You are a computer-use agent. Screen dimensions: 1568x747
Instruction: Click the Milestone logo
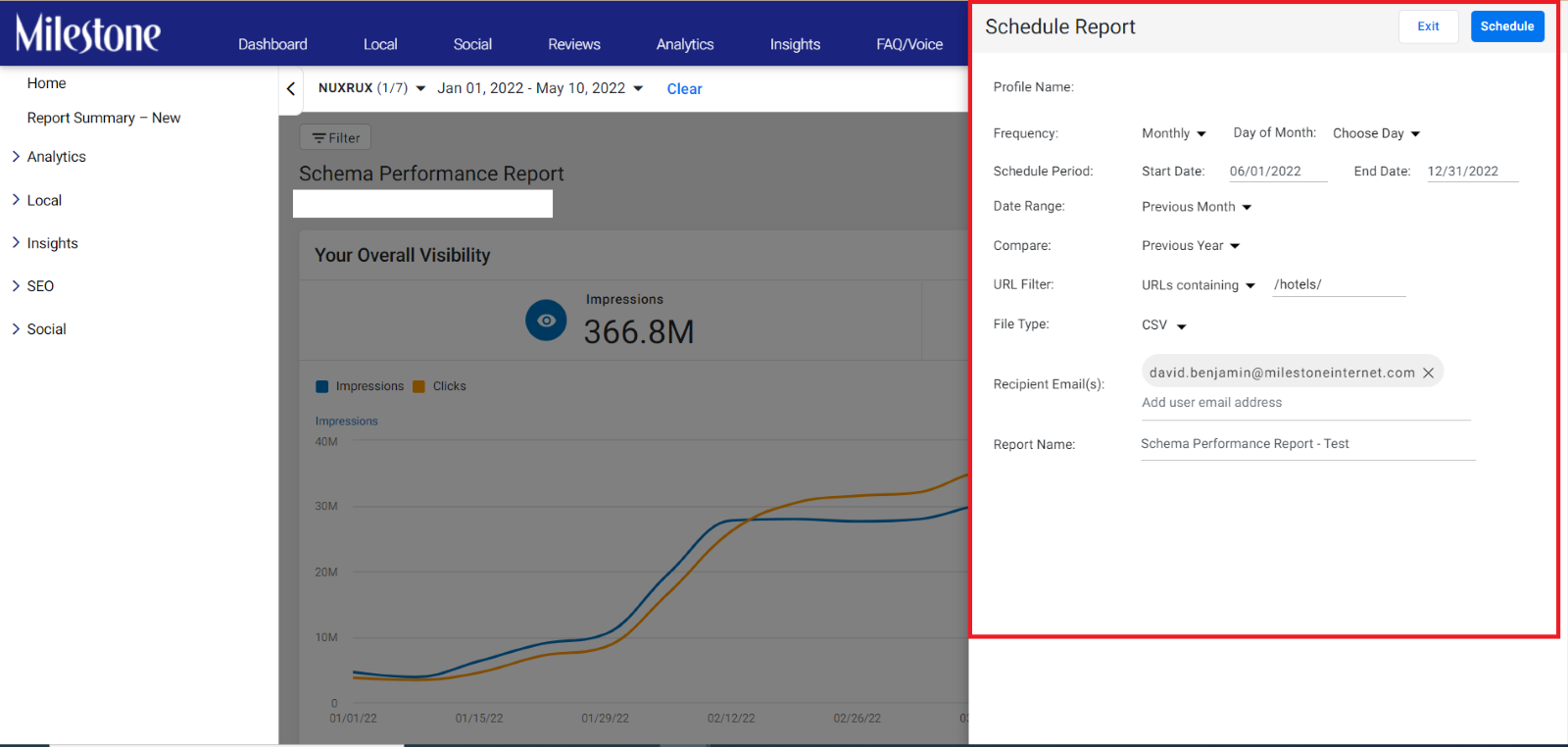coord(88,33)
